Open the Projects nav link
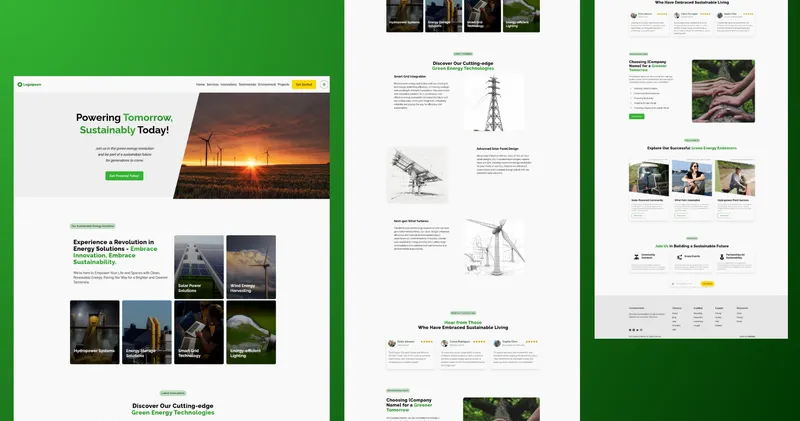 click(283, 85)
